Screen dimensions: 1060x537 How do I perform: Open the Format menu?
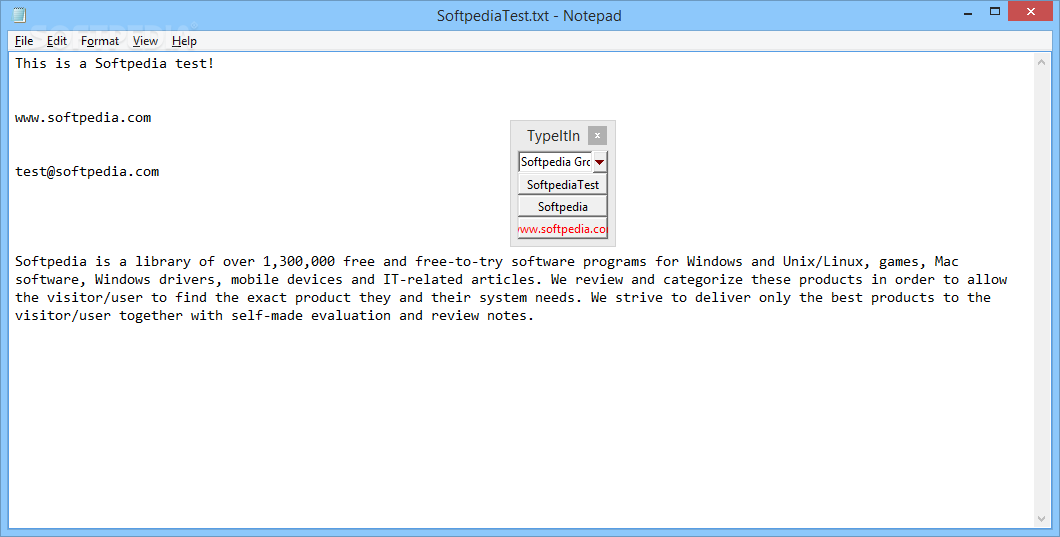click(x=100, y=41)
